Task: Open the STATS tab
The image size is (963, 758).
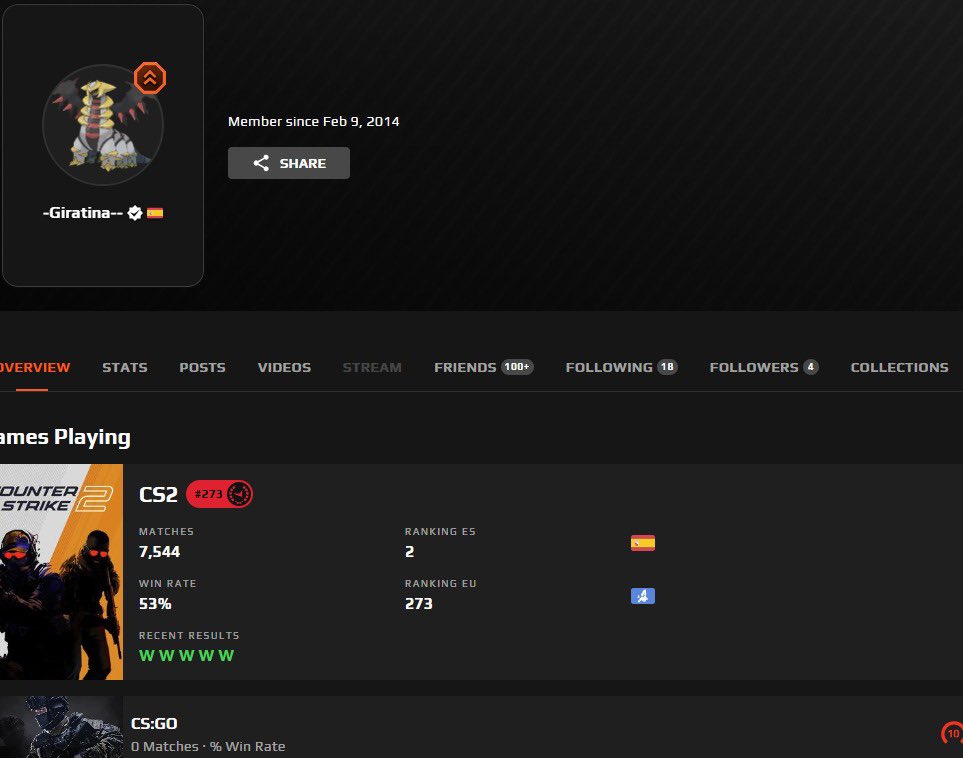Action: click(125, 367)
